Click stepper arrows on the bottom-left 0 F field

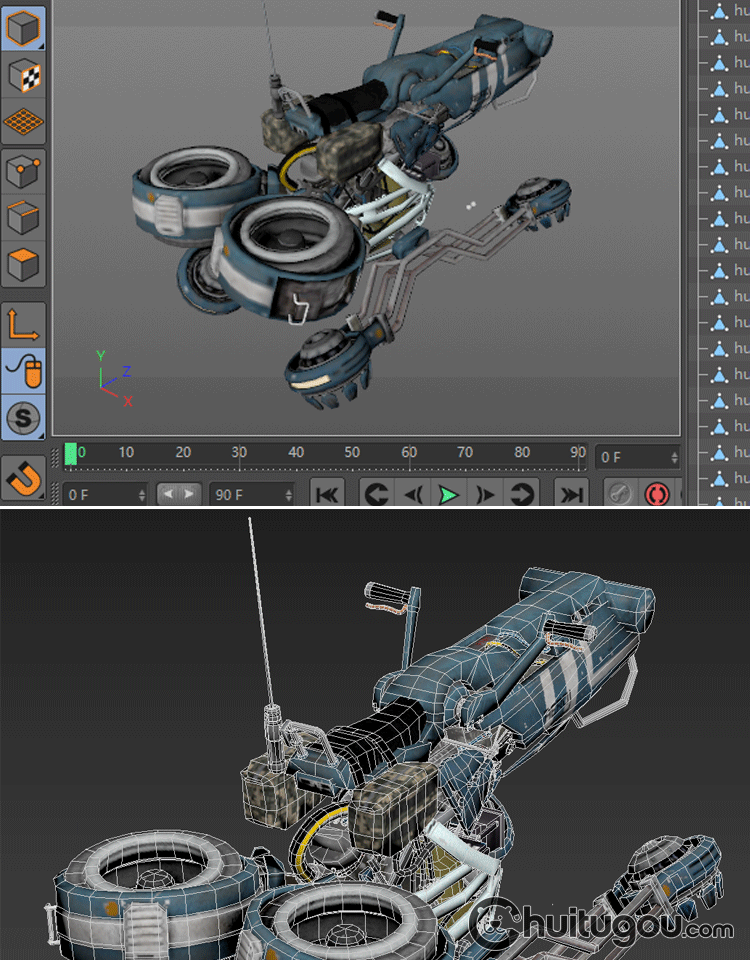pos(142,494)
